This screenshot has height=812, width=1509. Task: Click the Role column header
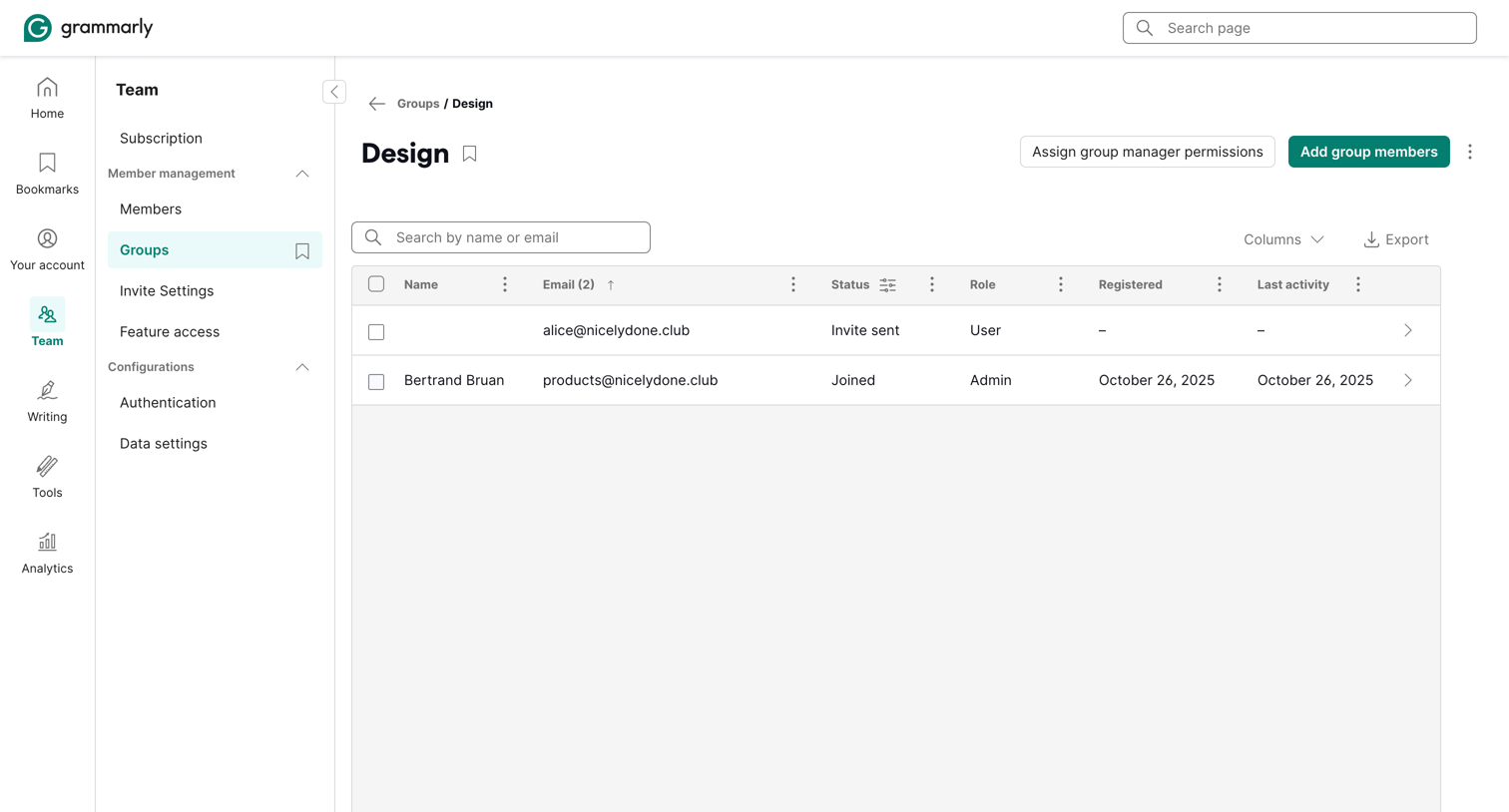click(983, 285)
